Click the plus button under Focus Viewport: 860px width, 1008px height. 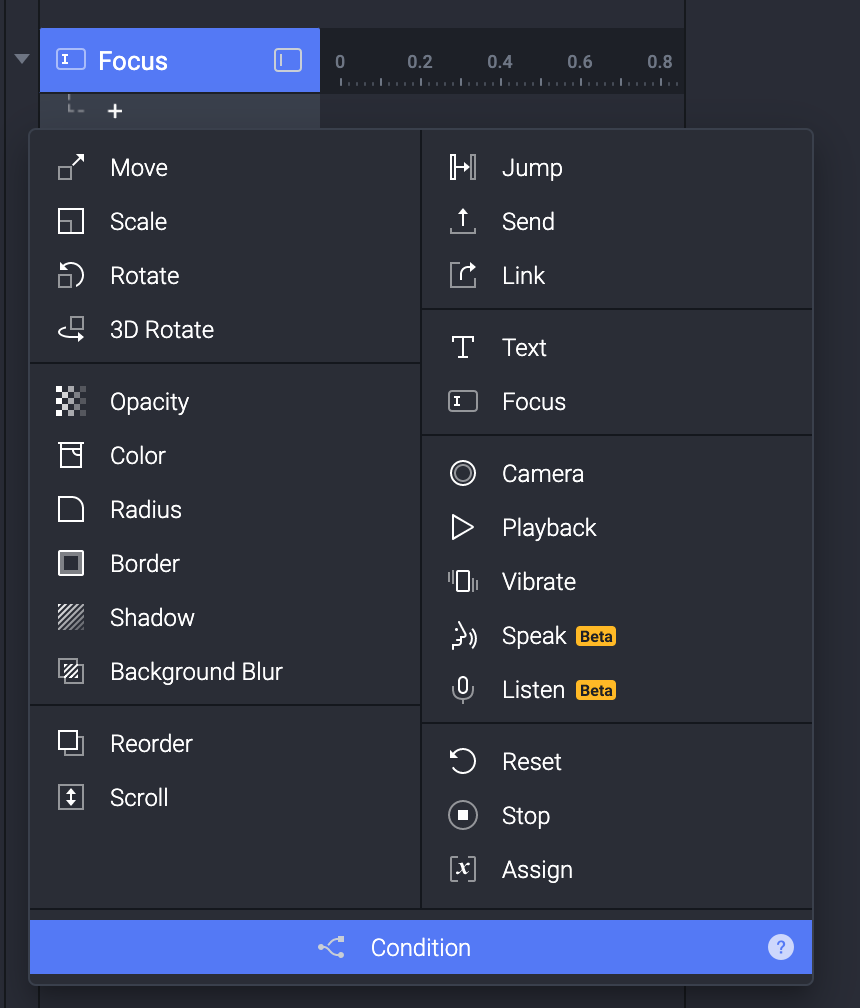115,111
